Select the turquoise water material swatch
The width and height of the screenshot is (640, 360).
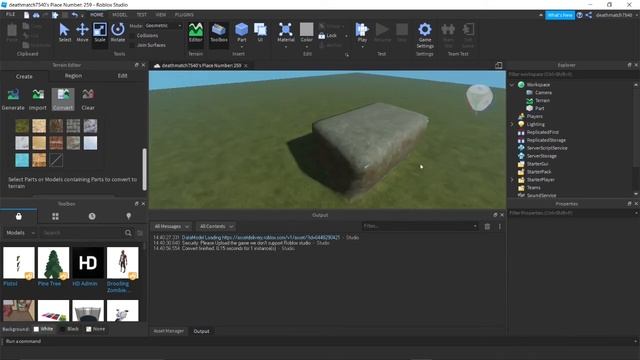click(22, 160)
